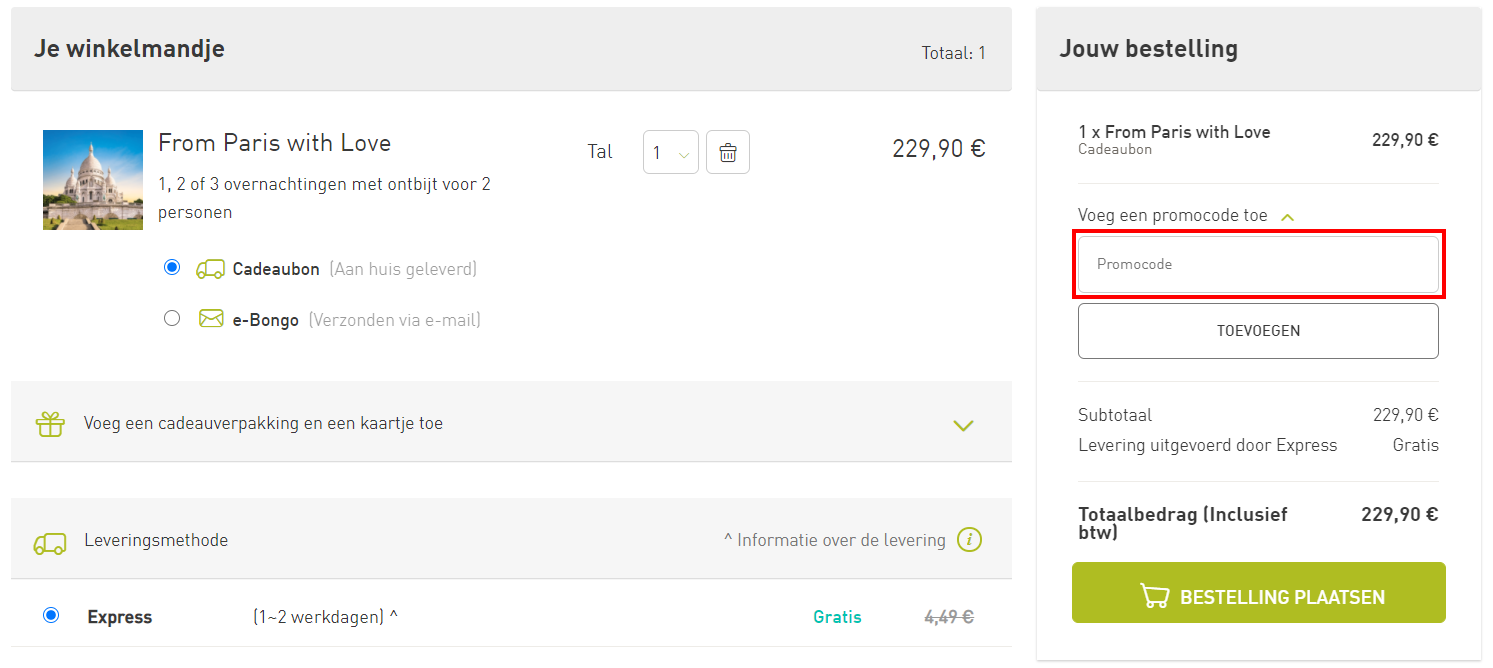This screenshot has height=668, width=1493.
Task: Click the gift box icon for cadeauverpakking
Action: (50, 424)
